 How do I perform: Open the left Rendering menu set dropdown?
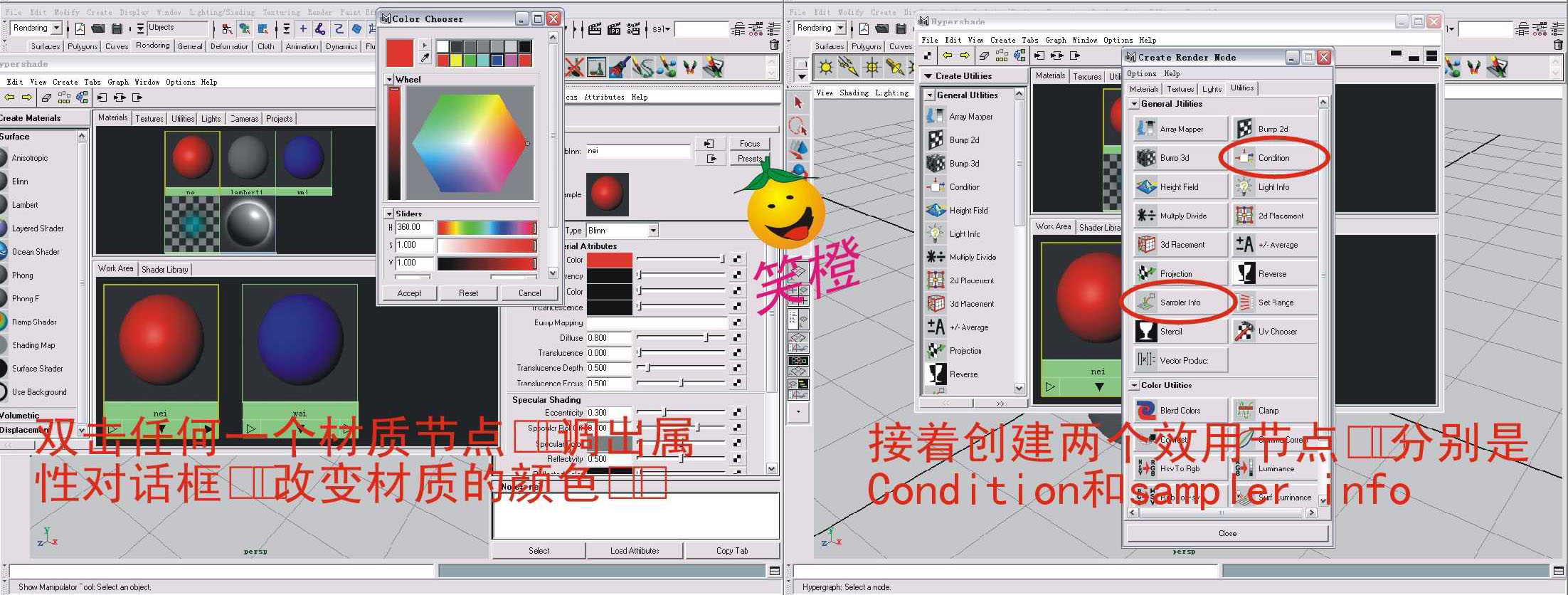point(57,28)
